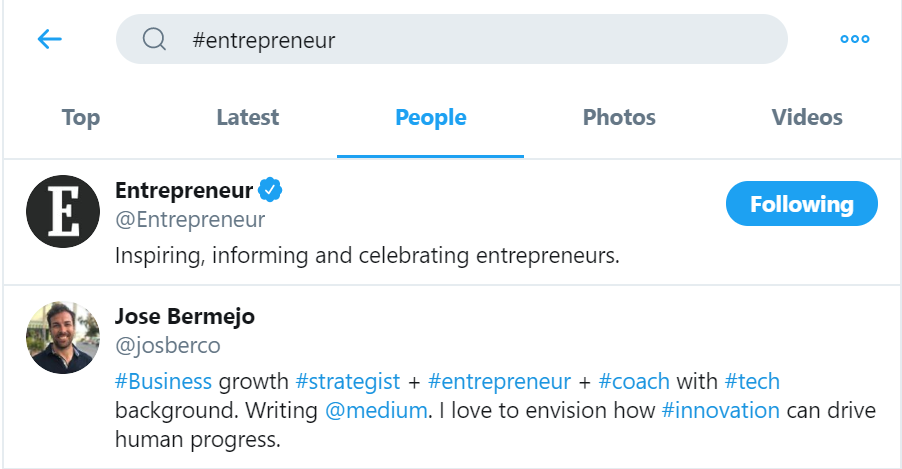Click the back arrow icon
902x469 pixels.
[49, 39]
